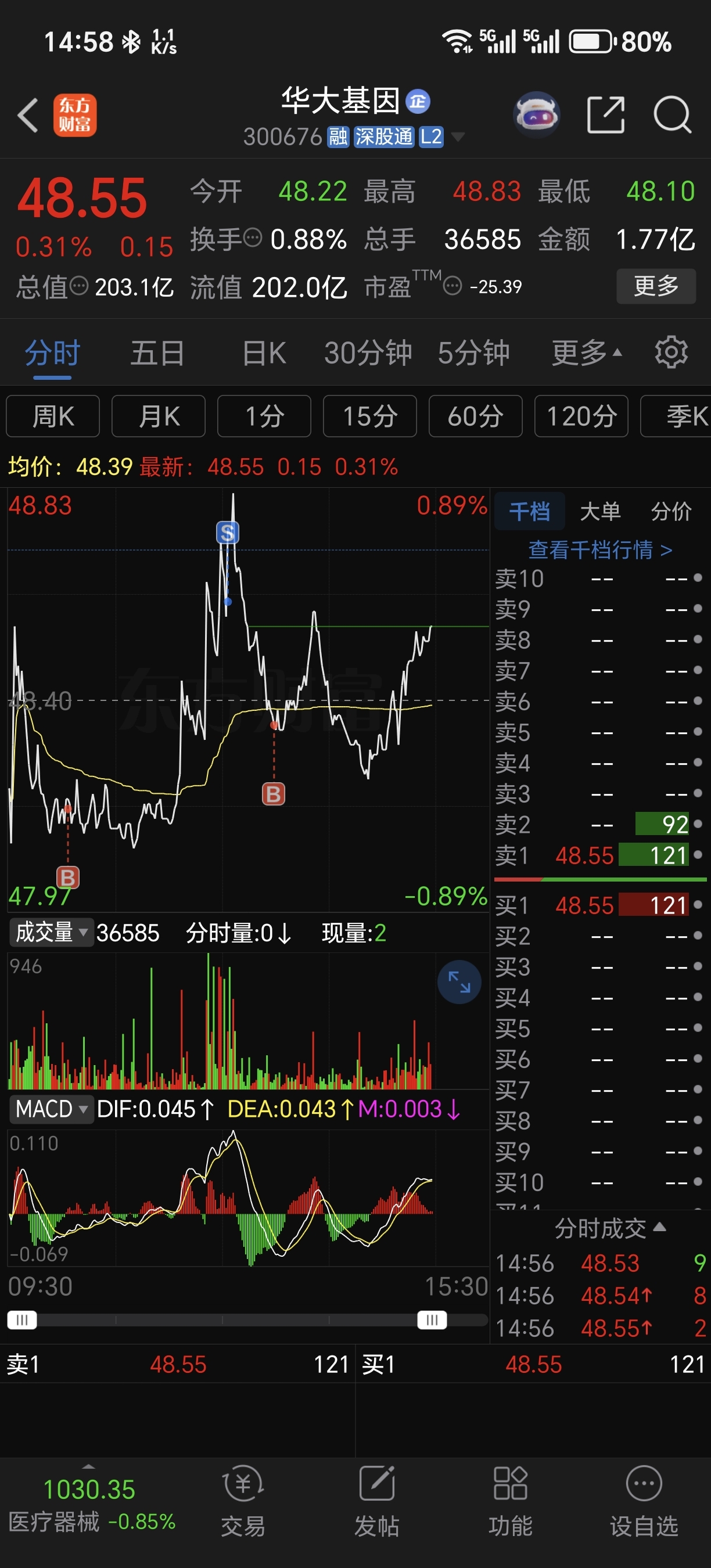
Task: Expand stock code dropdown triangle
Action: click(x=457, y=136)
